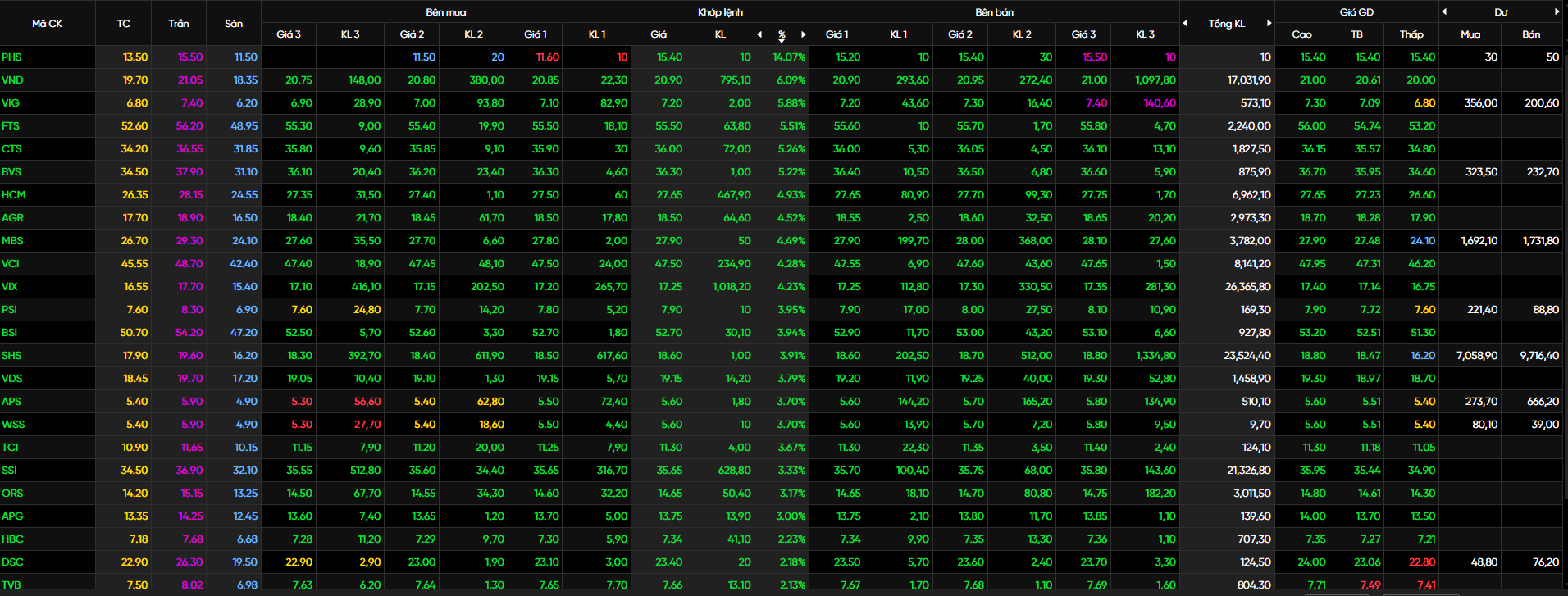
Task: Click the TB column header
Action: (1356, 34)
